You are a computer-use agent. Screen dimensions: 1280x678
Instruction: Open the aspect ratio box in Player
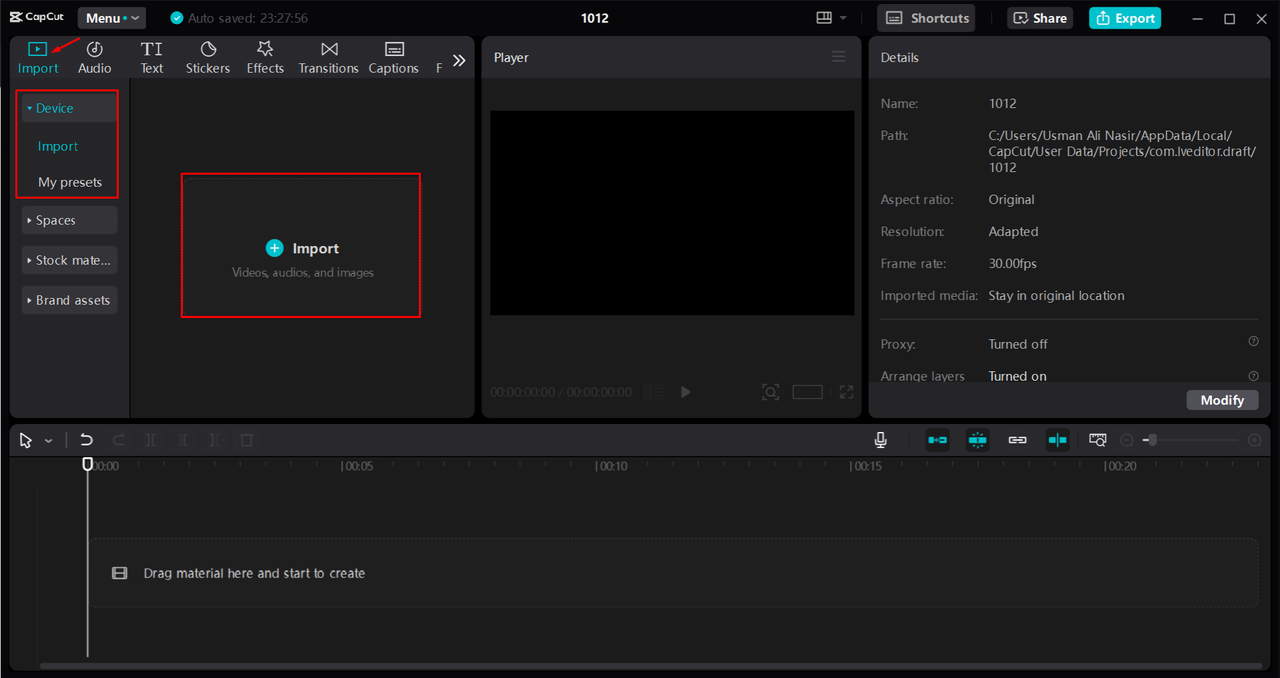(x=807, y=392)
